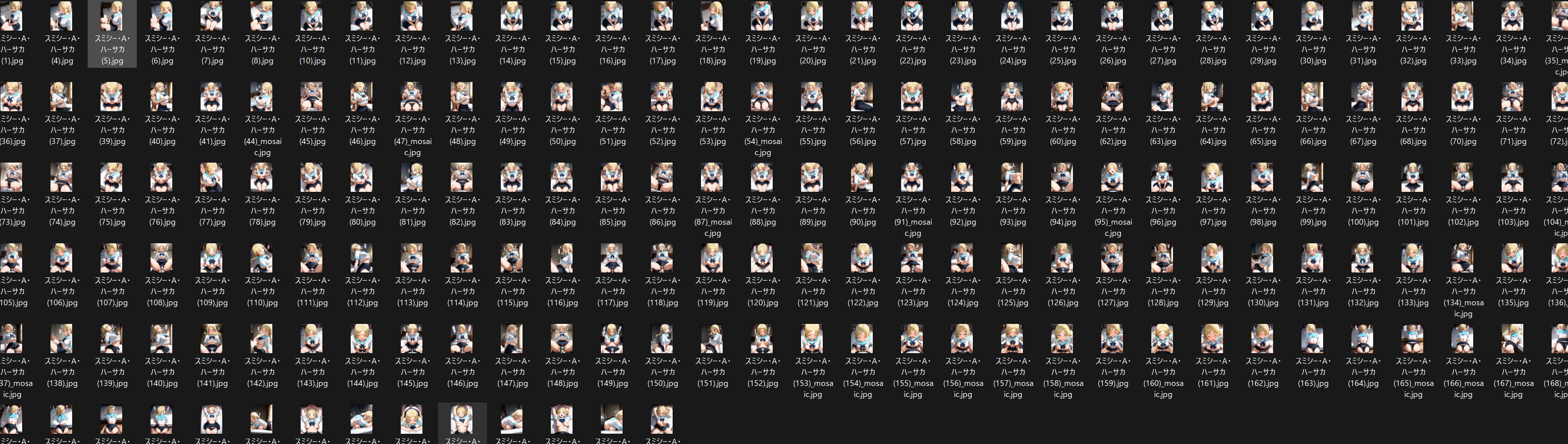Select the thumbnail of (44)_mosaic.jpg
Viewport: 1568px width, 444px height.
point(262,96)
